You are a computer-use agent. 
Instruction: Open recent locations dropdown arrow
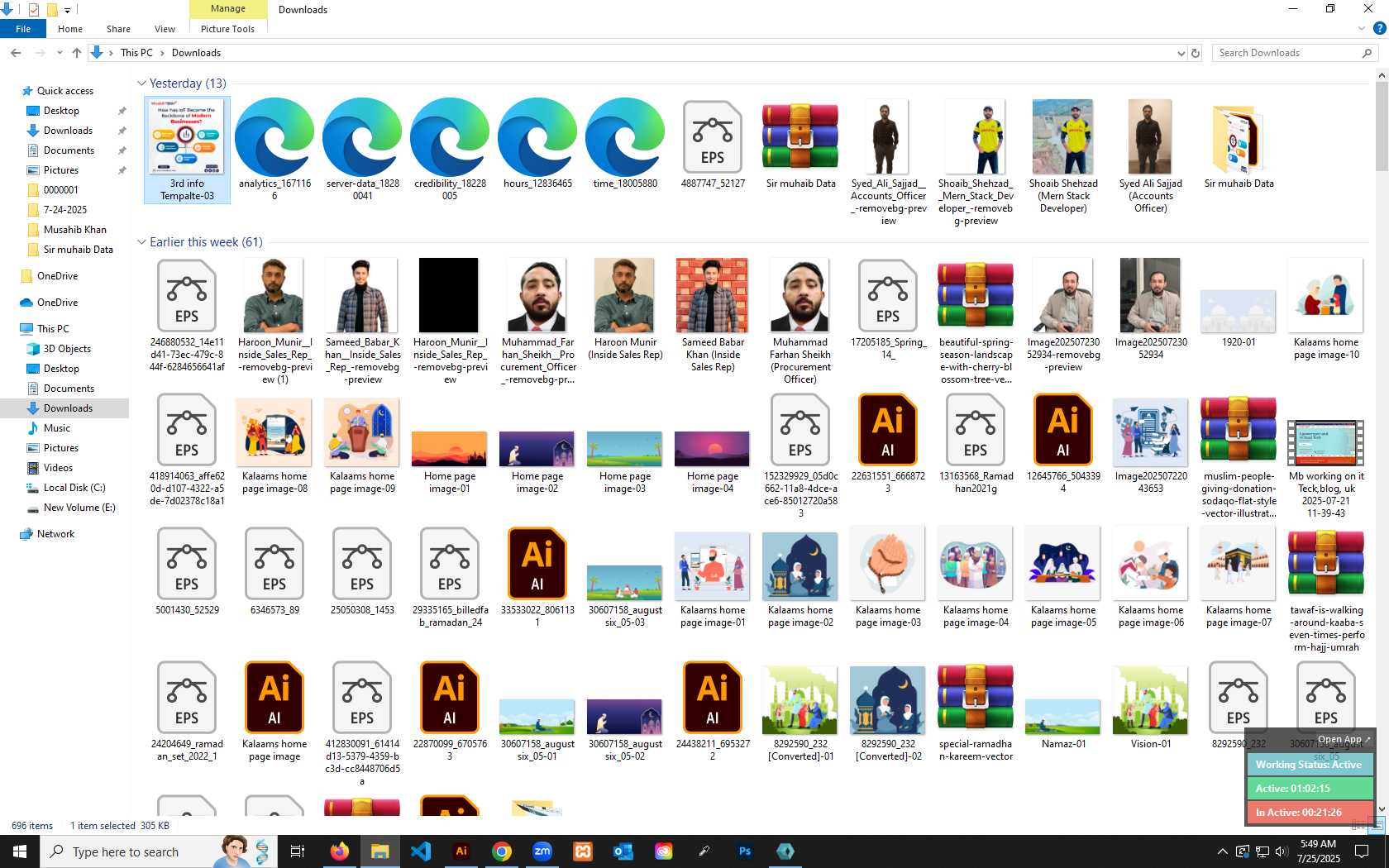tap(60, 53)
